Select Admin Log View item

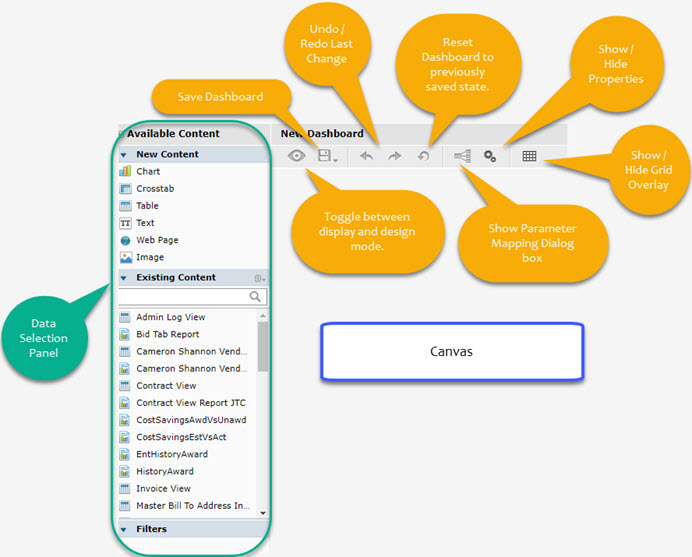[171, 317]
